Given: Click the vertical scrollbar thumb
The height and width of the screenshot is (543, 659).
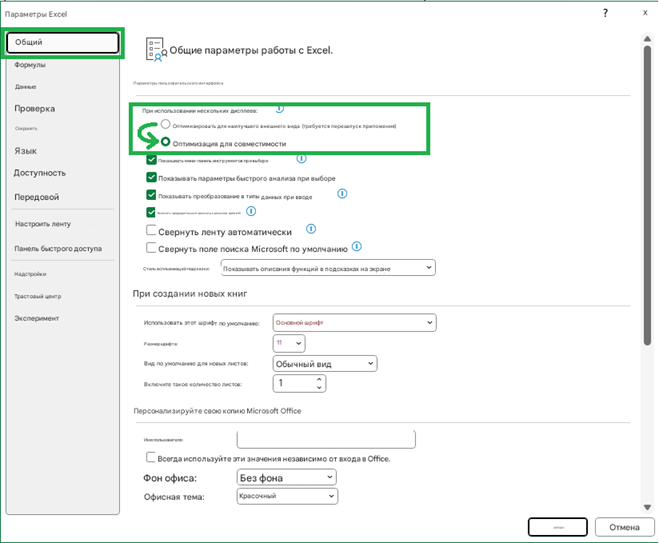Looking at the screenshot, I should tap(648, 195).
